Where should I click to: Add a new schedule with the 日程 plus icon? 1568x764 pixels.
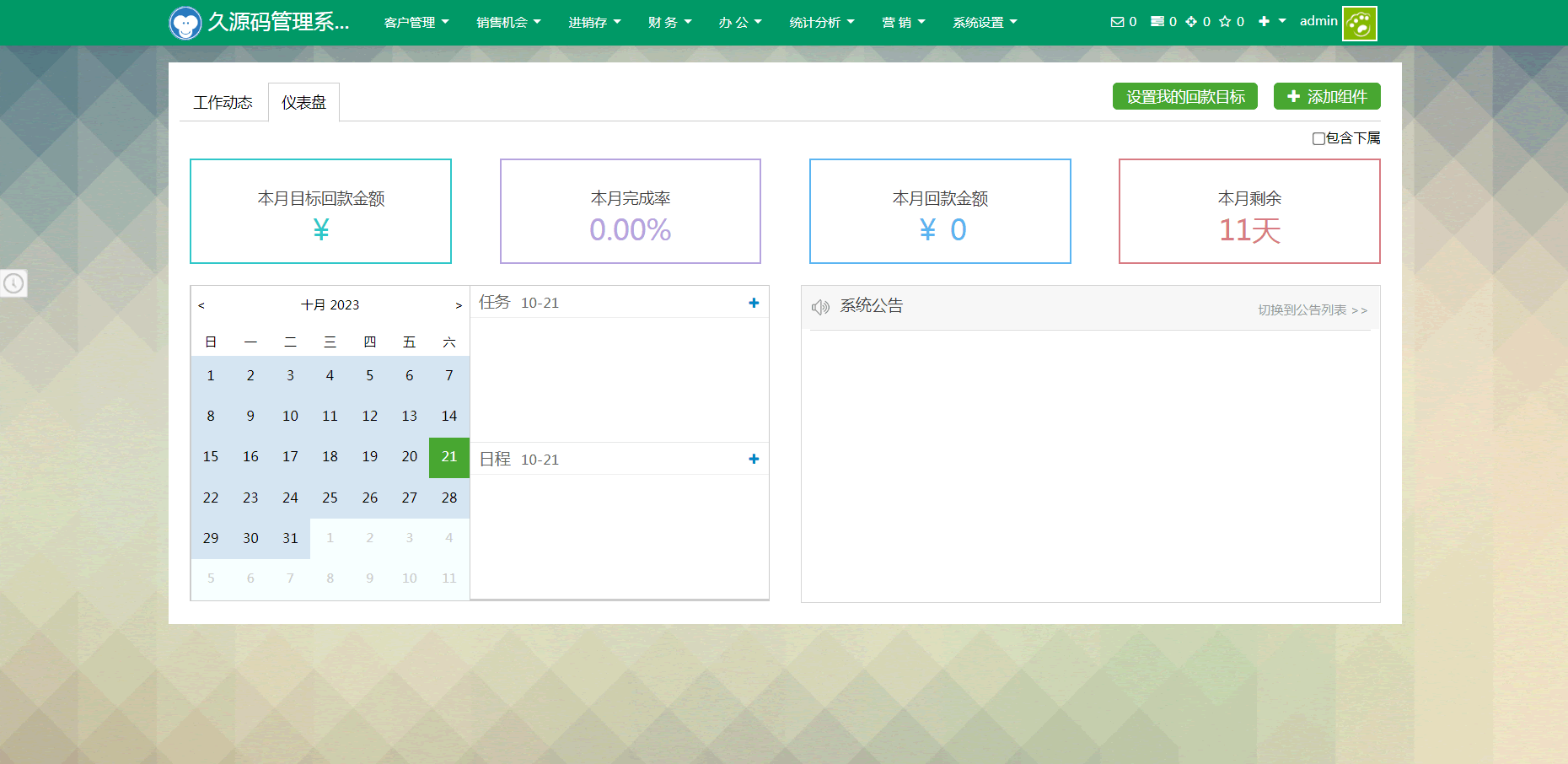pos(754,459)
